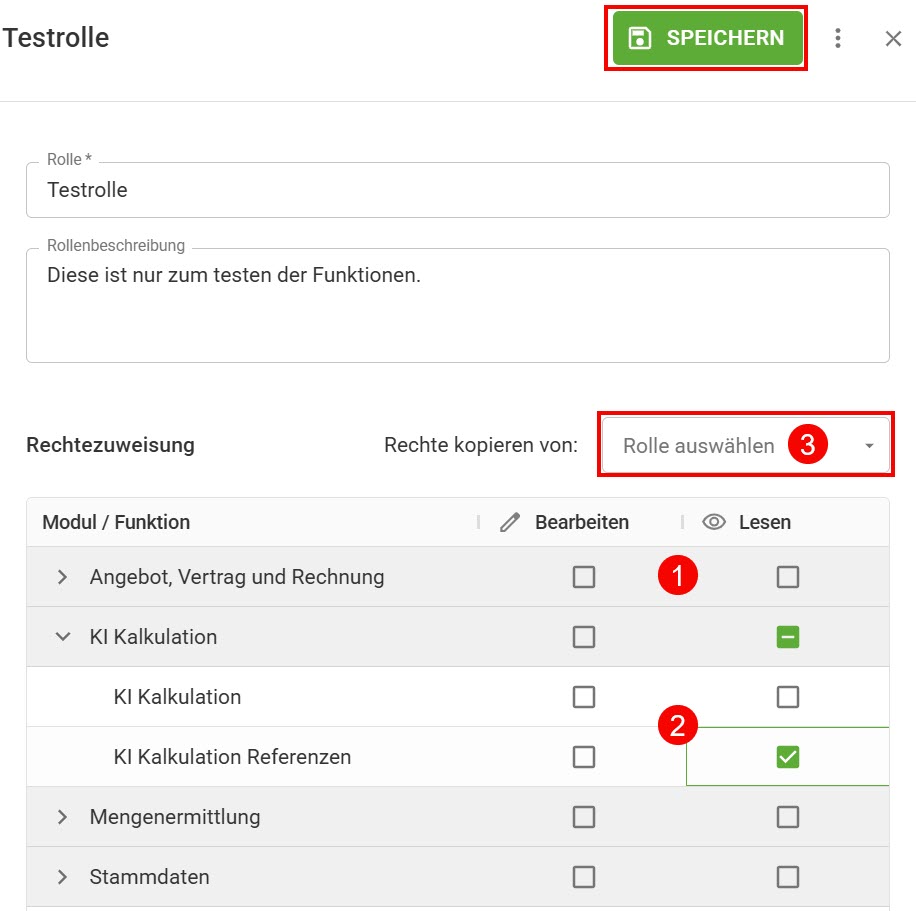Image resolution: width=916 pixels, height=911 pixels.
Task: Click the Rollenbeschreibung text area
Action: [458, 305]
